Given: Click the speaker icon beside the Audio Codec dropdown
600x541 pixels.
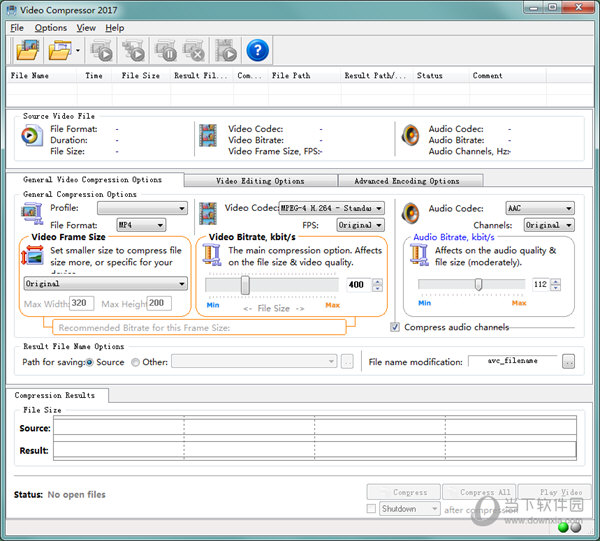Looking at the screenshot, I should coord(410,213).
